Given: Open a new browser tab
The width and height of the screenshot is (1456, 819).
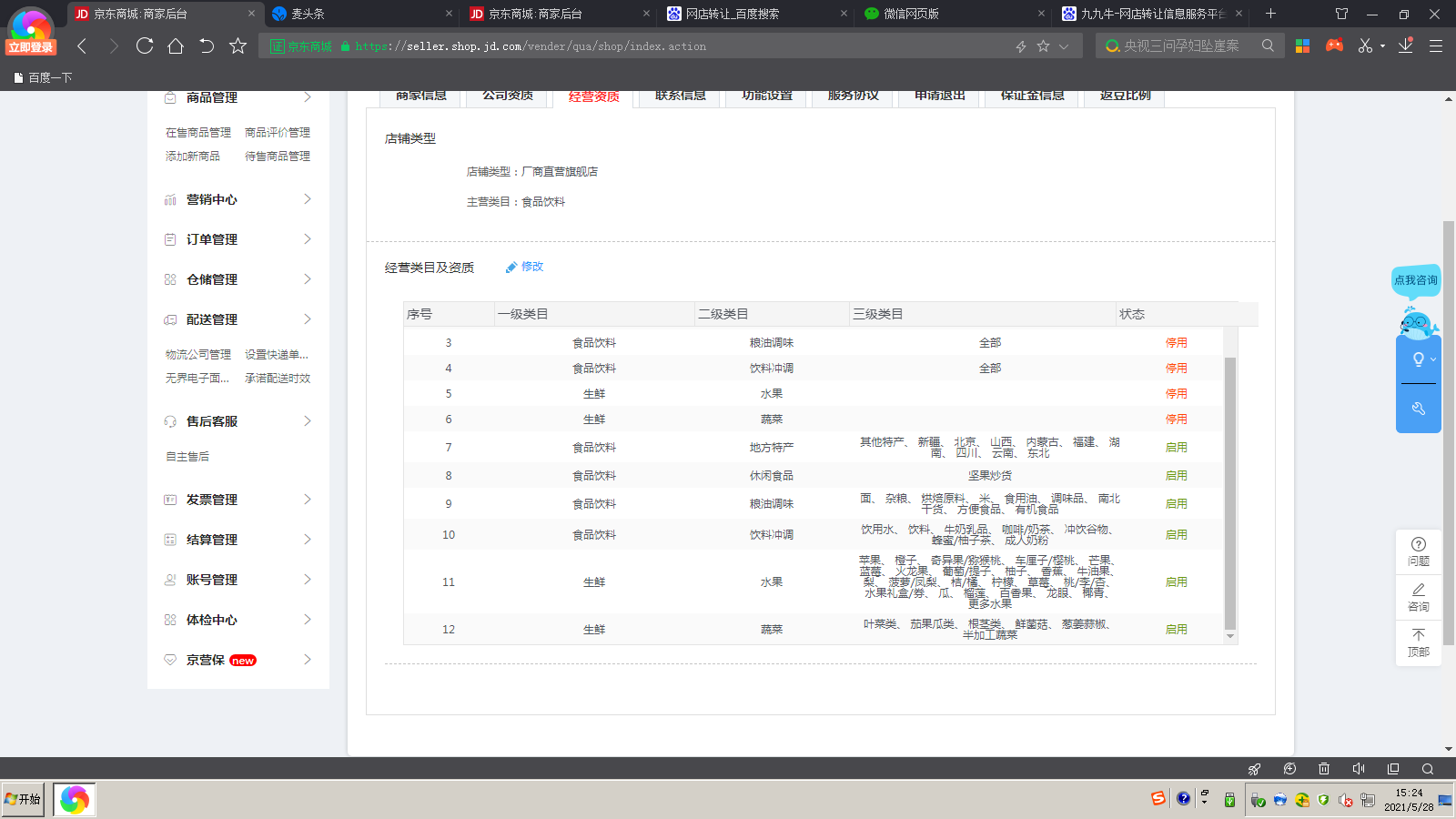Looking at the screenshot, I should tap(1270, 14).
